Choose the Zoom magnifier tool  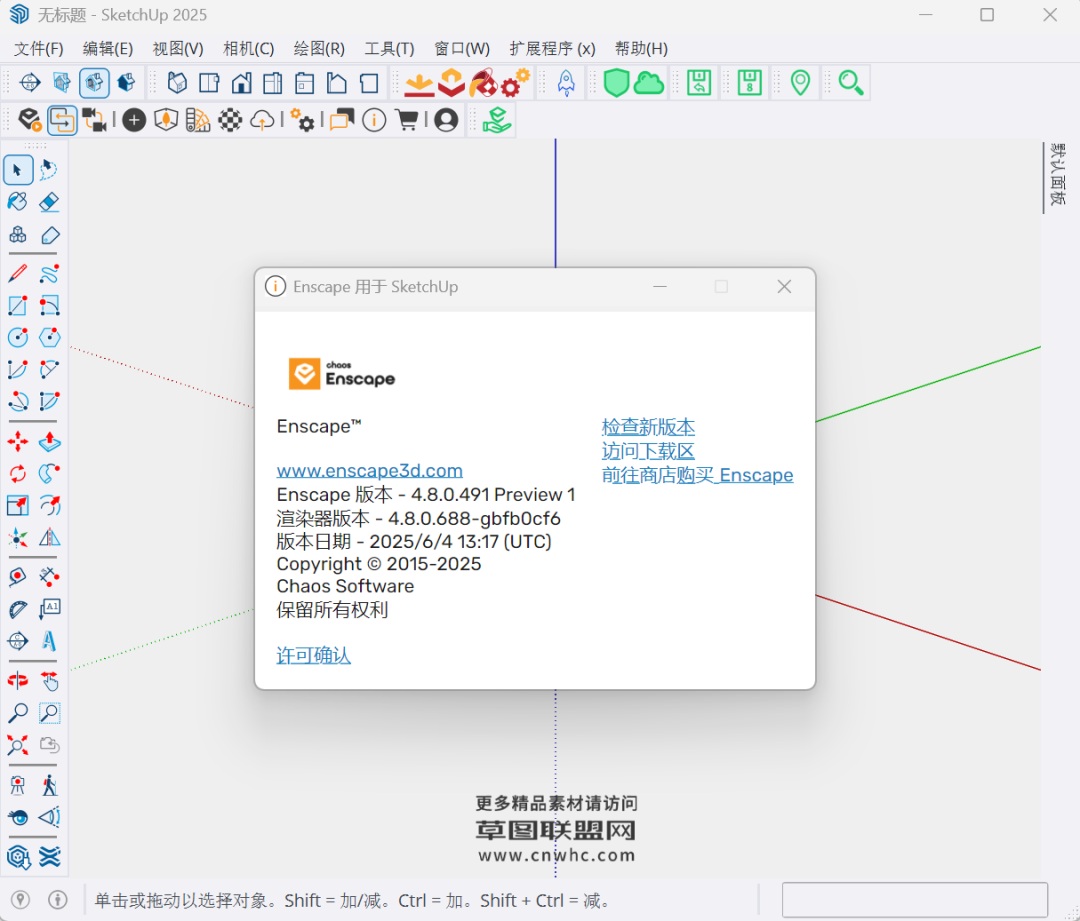point(18,713)
